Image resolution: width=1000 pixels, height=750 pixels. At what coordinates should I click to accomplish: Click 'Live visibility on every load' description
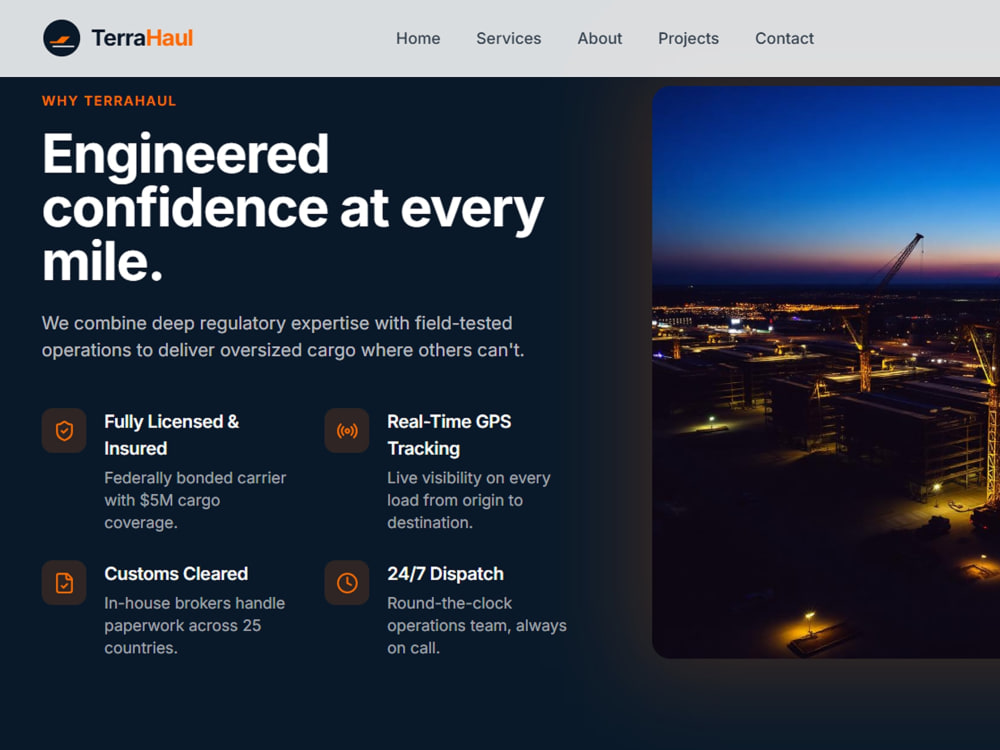469,500
